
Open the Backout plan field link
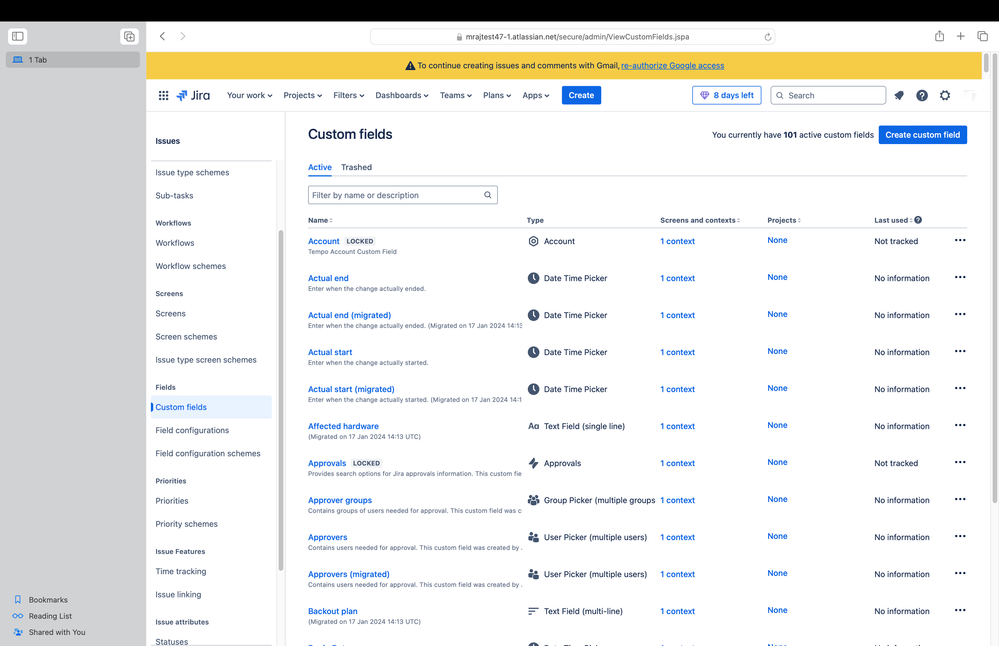click(x=333, y=611)
